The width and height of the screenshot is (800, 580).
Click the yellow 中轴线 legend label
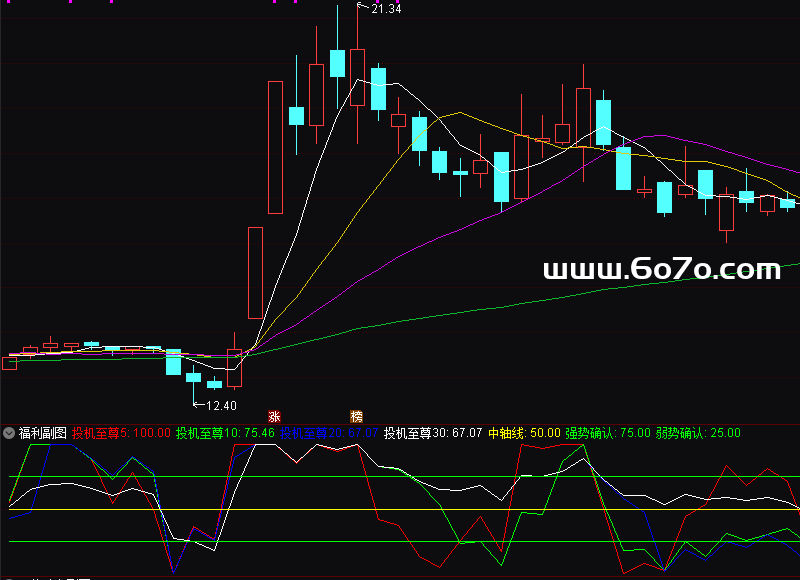tap(524, 433)
